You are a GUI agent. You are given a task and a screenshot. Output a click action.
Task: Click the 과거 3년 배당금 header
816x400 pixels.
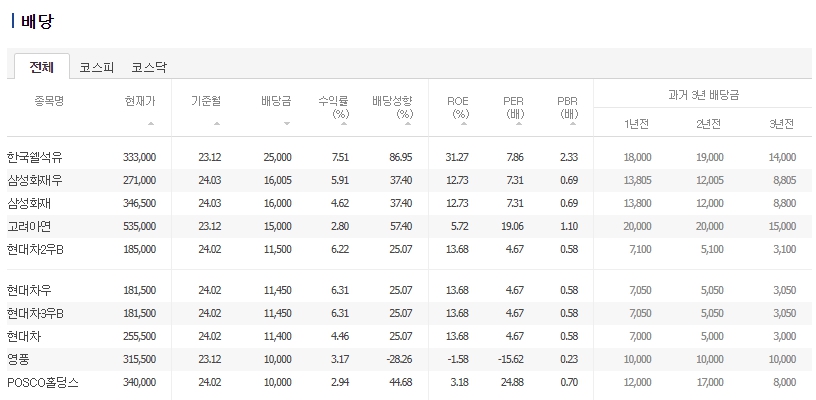point(704,95)
